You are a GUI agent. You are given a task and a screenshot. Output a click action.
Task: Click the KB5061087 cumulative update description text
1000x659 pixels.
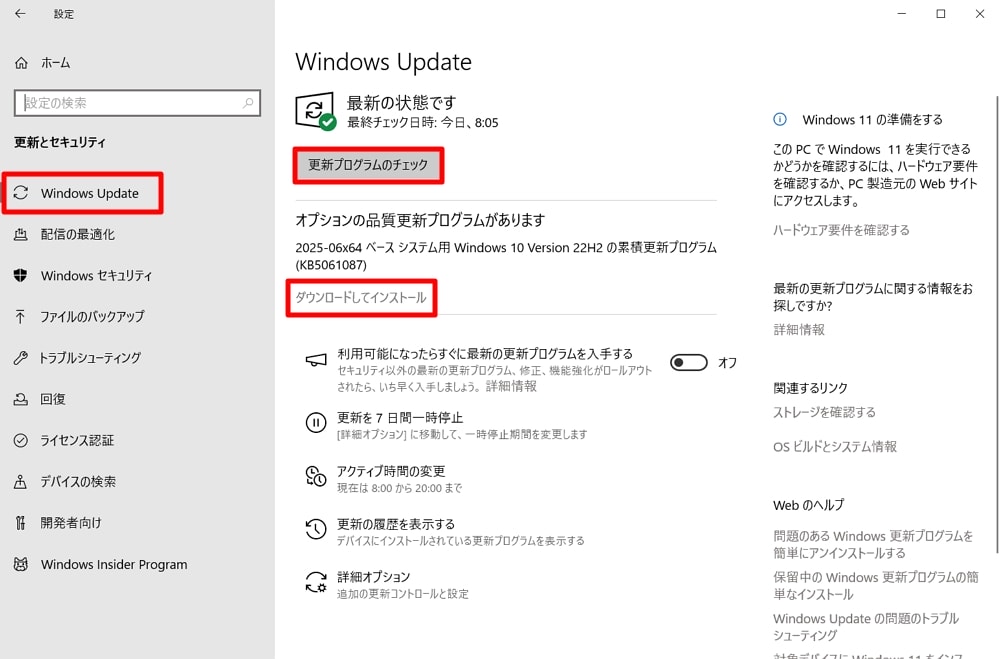pos(506,256)
